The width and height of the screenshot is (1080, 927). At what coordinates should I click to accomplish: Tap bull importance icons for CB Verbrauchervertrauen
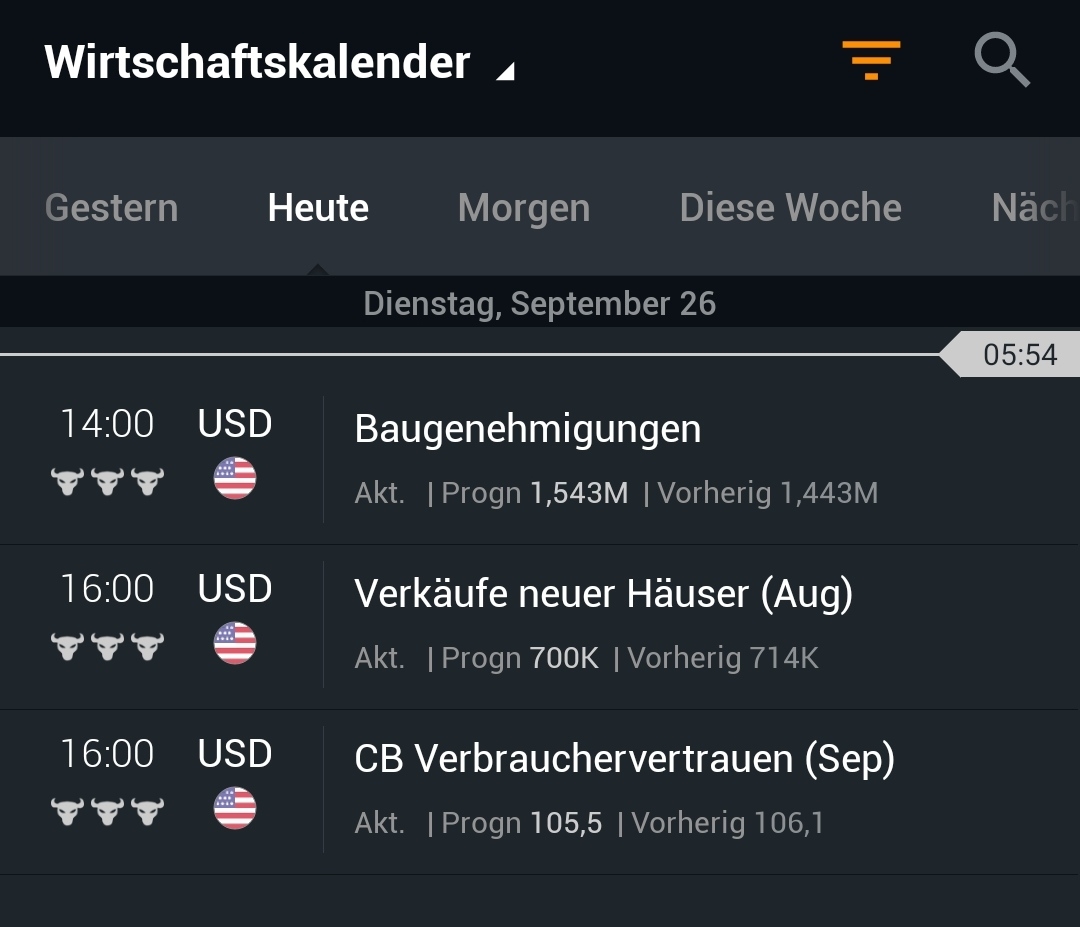(x=107, y=812)
